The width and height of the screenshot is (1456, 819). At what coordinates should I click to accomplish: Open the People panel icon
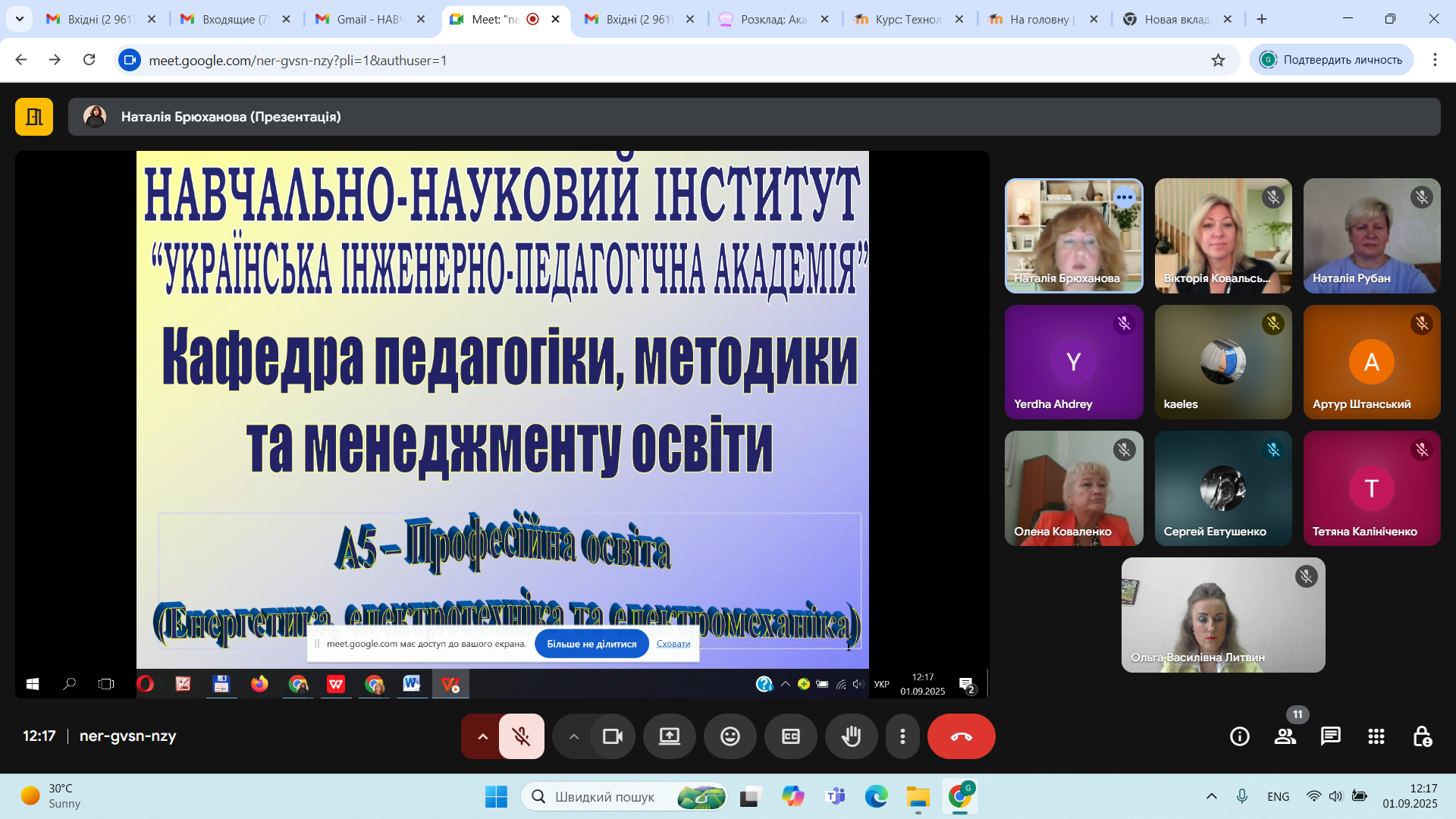pos(1285,736)
